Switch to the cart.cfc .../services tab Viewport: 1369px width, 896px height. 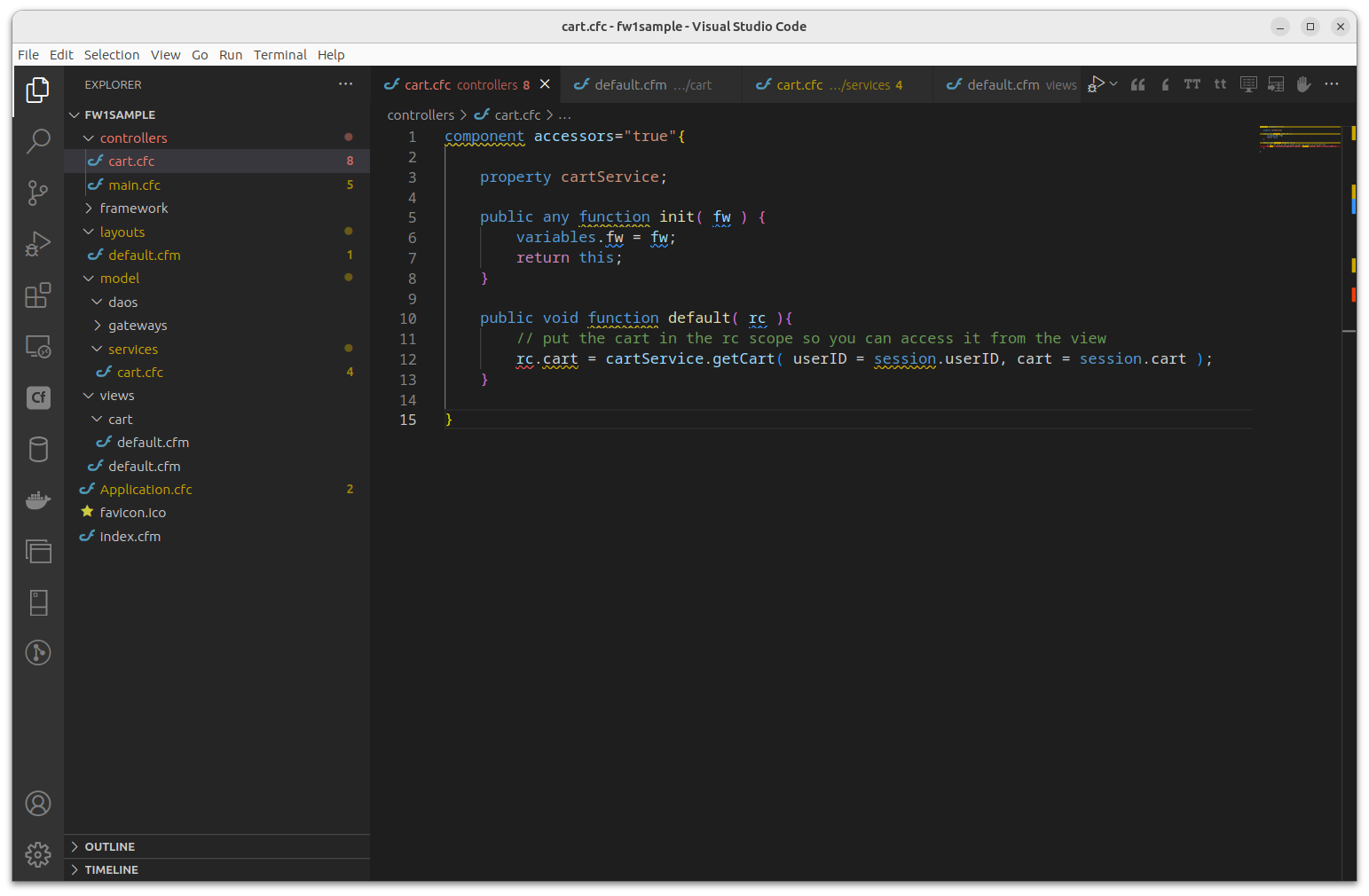[838, 85]
